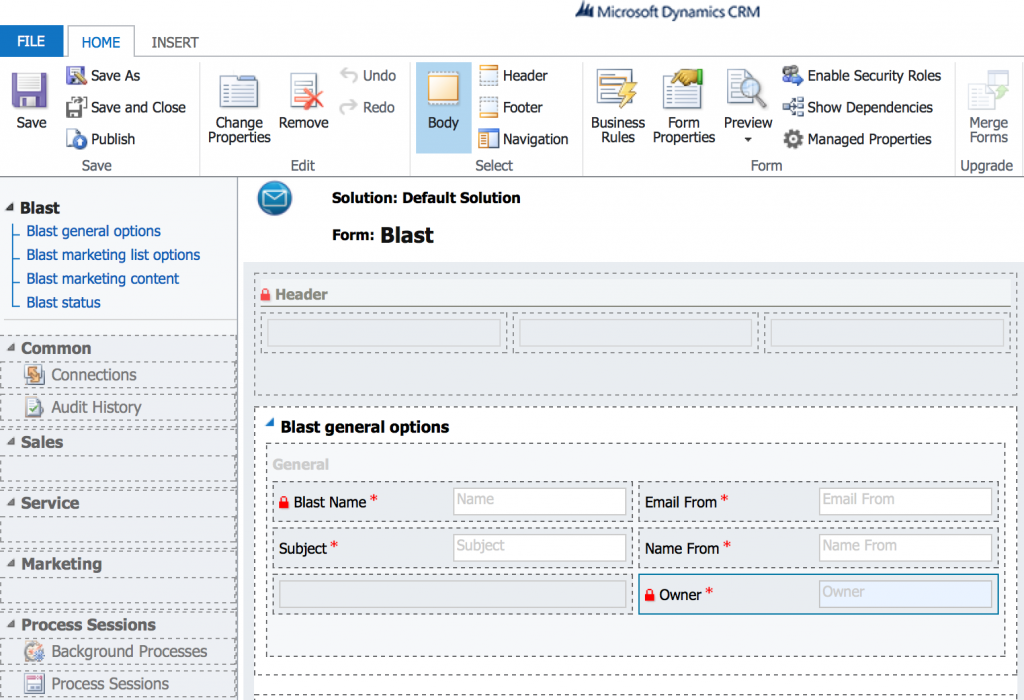This screenshot has height=700, width=1024.
Task: Go to Blast general options link
Action: [x=93, y=231]
